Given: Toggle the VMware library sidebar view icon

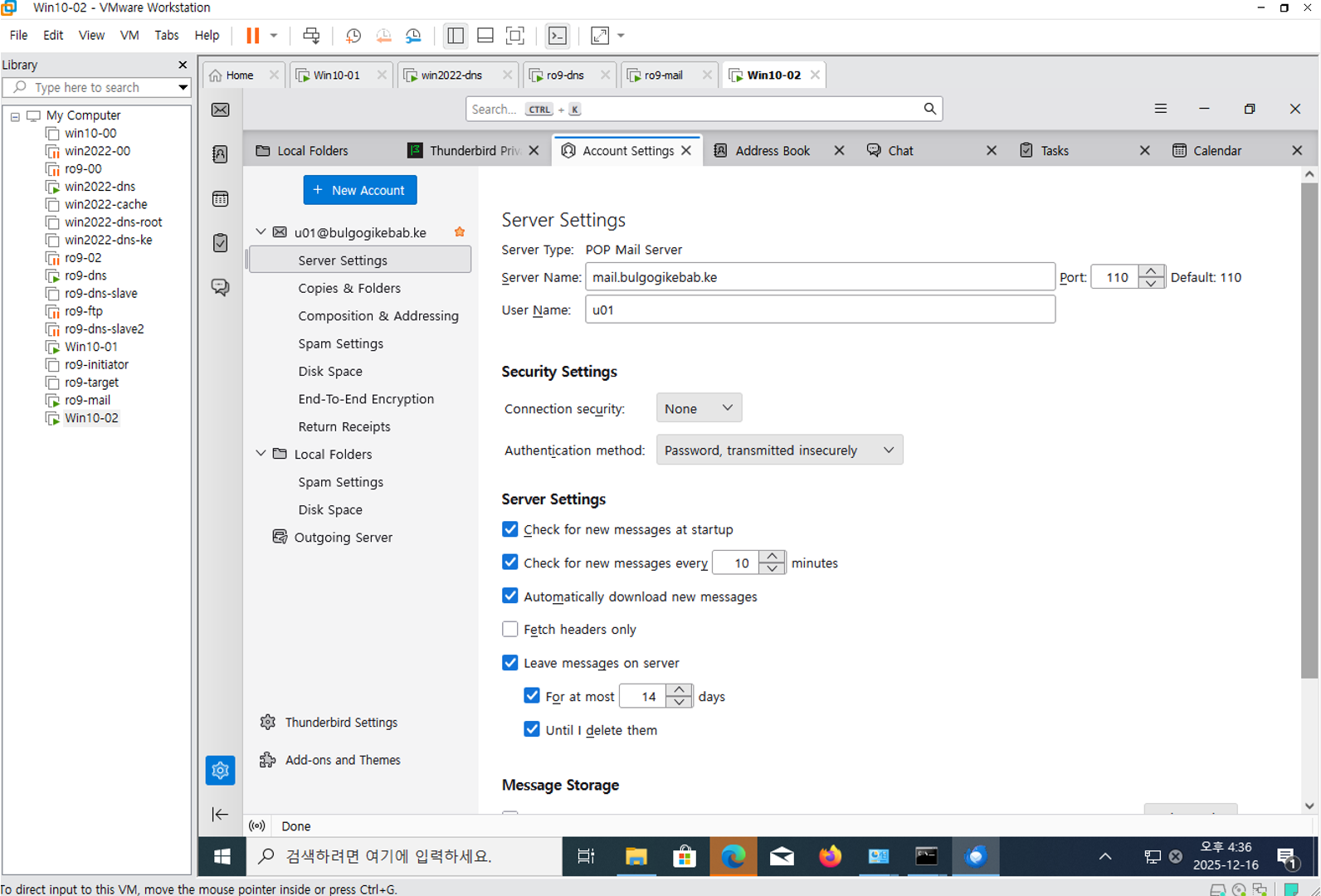Looking at the screenshot, I should (x=456, y=36).
